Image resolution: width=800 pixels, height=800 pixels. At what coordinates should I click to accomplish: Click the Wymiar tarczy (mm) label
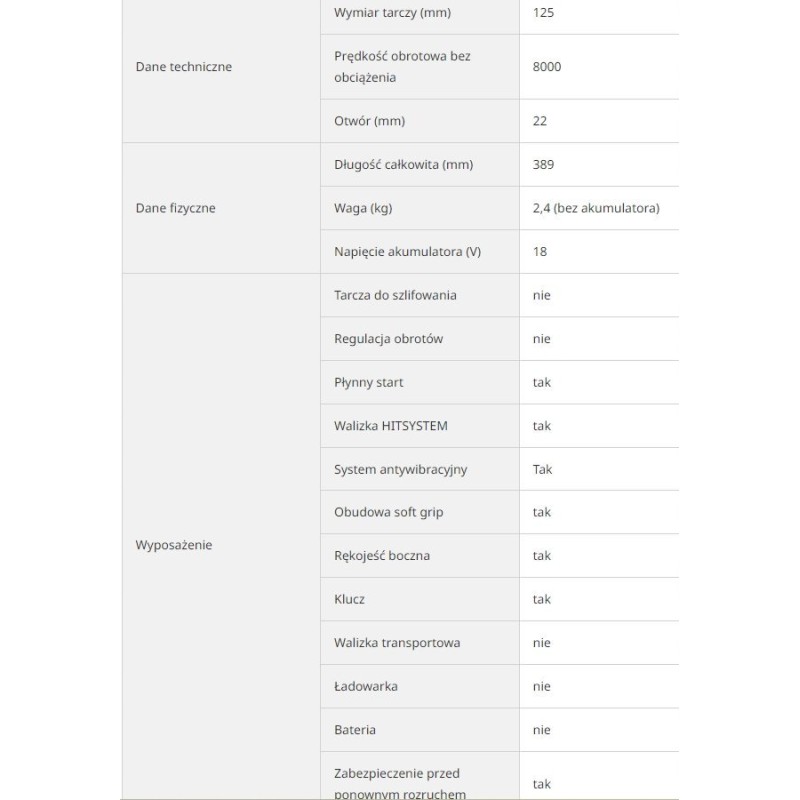tap(392, 13)
